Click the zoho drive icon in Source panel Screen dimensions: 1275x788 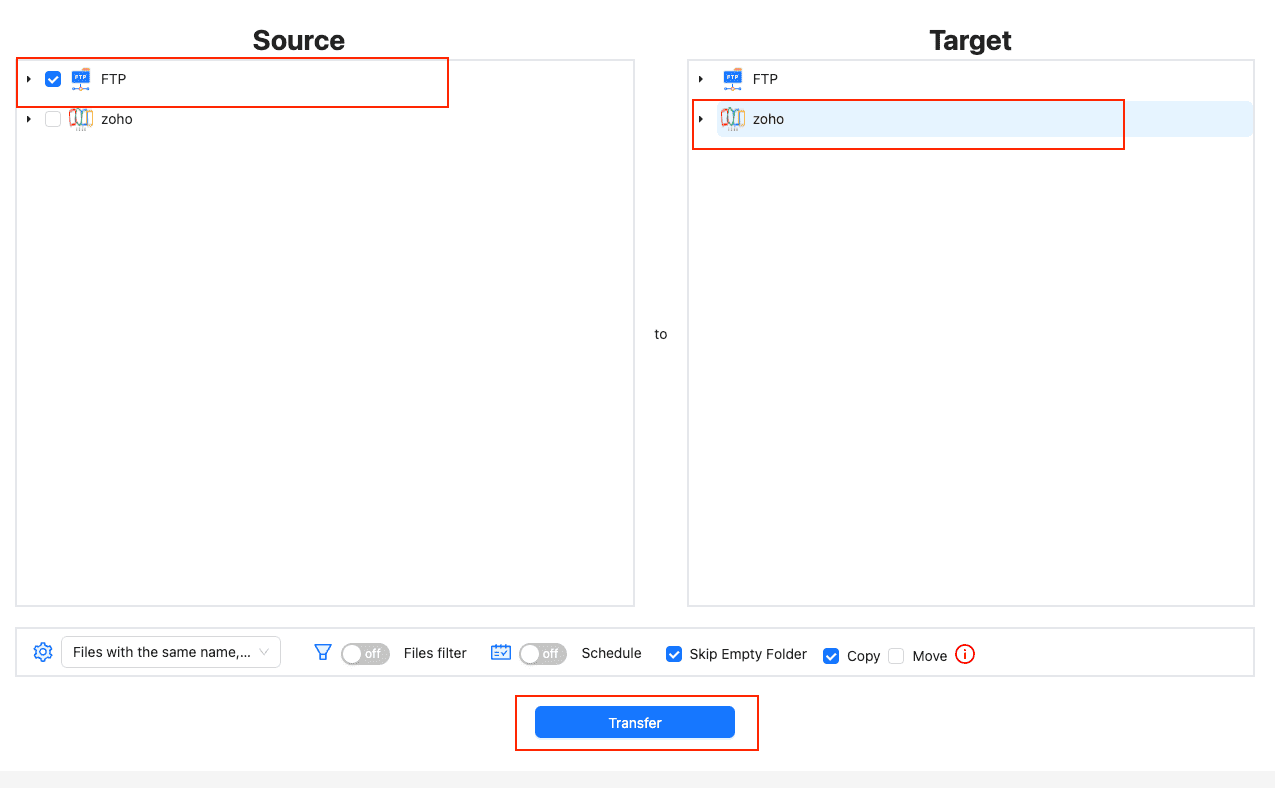click(x=81, y=118)
